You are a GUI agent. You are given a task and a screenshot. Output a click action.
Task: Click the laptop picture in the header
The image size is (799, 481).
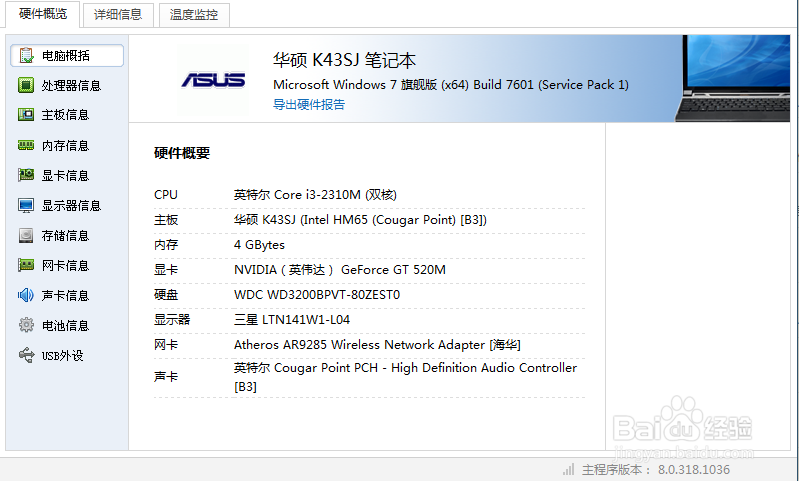coord(733,78)
